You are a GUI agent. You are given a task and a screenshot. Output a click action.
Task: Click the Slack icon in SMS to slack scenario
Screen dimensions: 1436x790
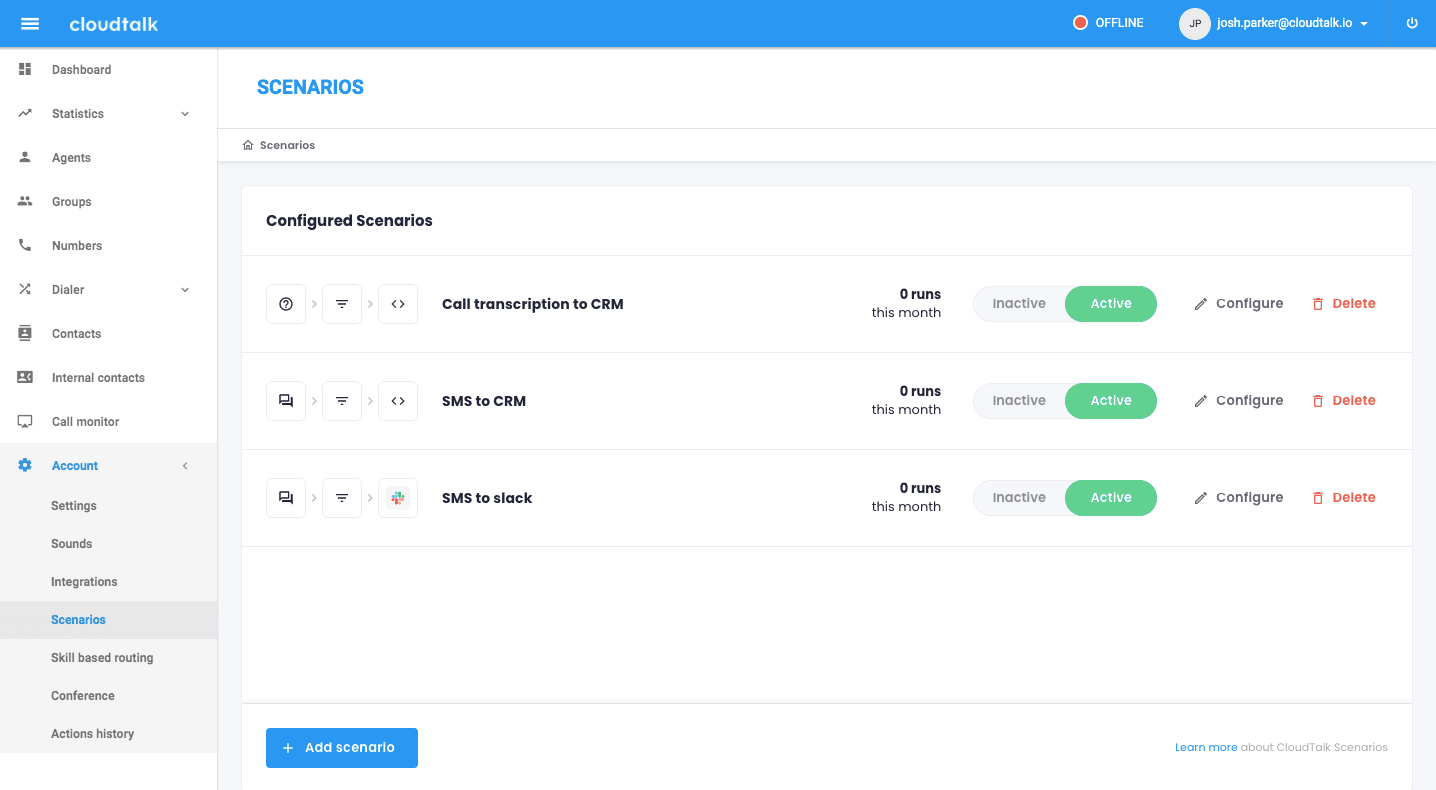[398, 497]
